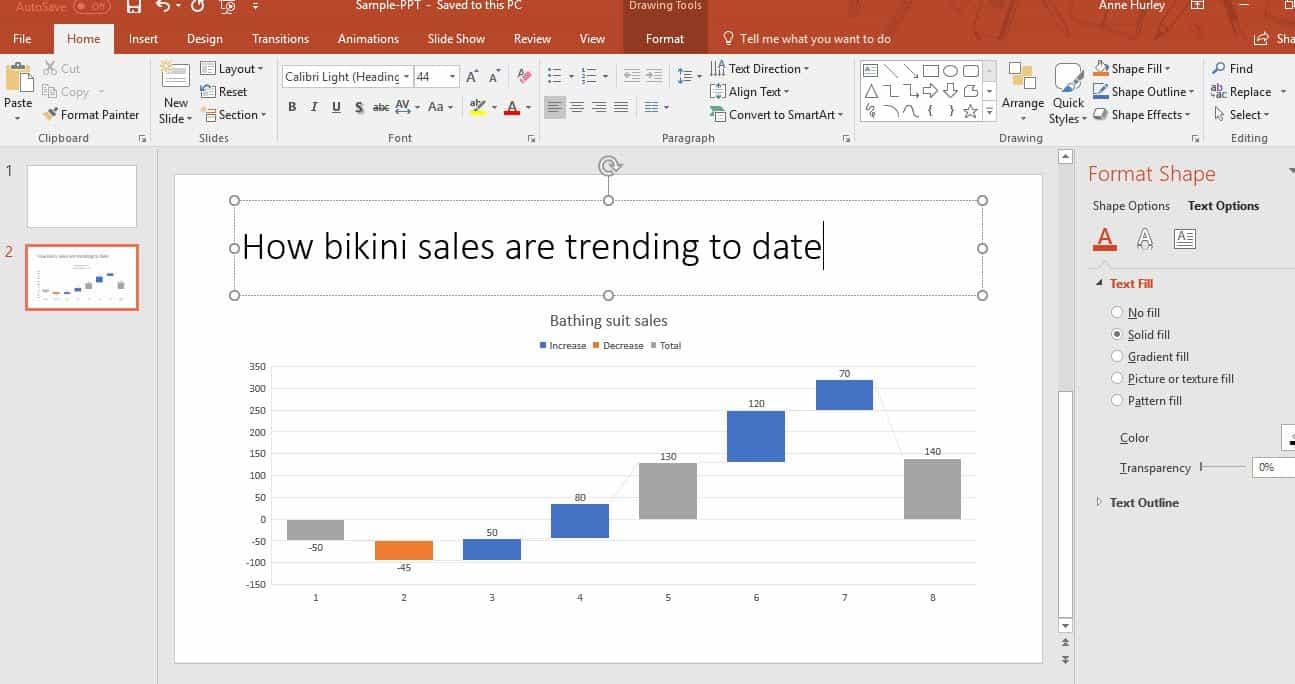1295x684 pixels.
Task: Toggle bold on selected text
Action: (292, 107)
